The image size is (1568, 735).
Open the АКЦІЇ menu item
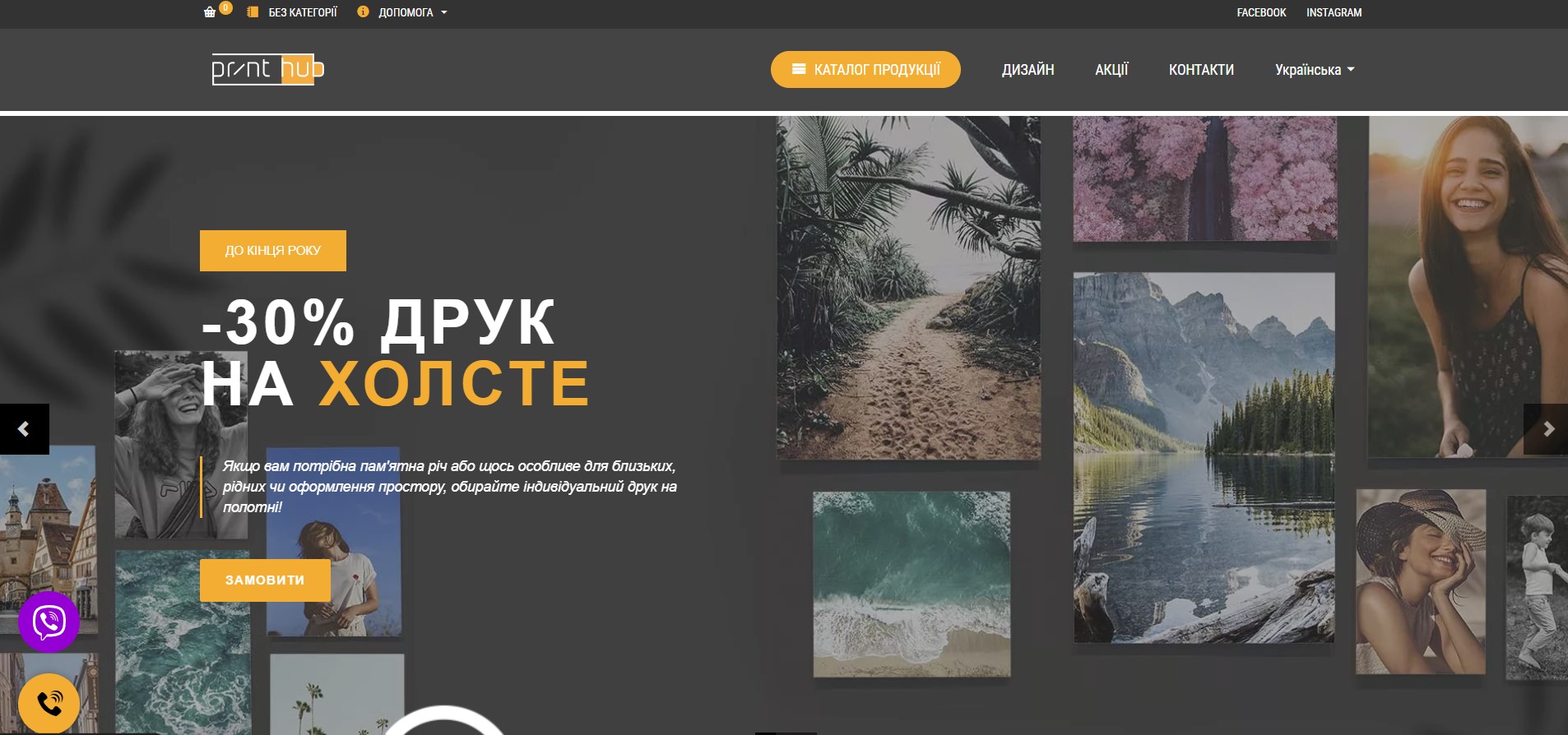[x=1111, y=70]
